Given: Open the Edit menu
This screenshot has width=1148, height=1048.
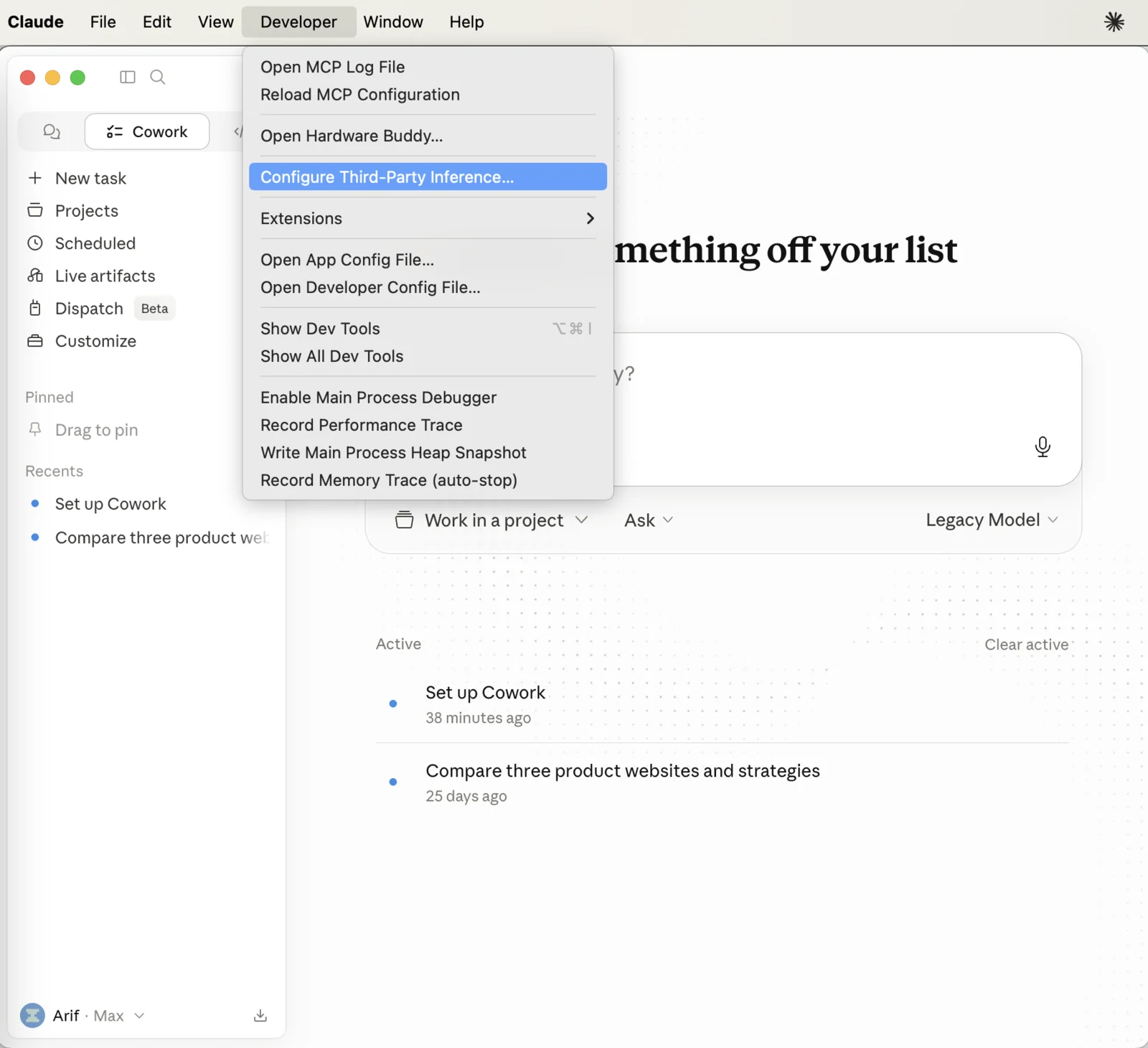Looking at the screenshot, I should (156, 22).
